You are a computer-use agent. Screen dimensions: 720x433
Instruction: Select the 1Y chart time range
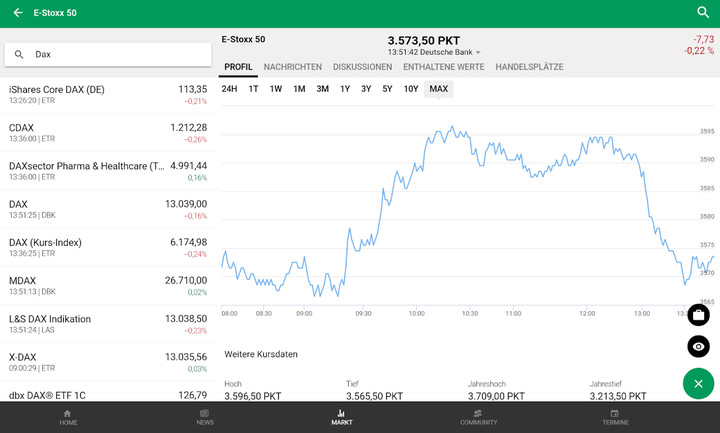point(345,89)
